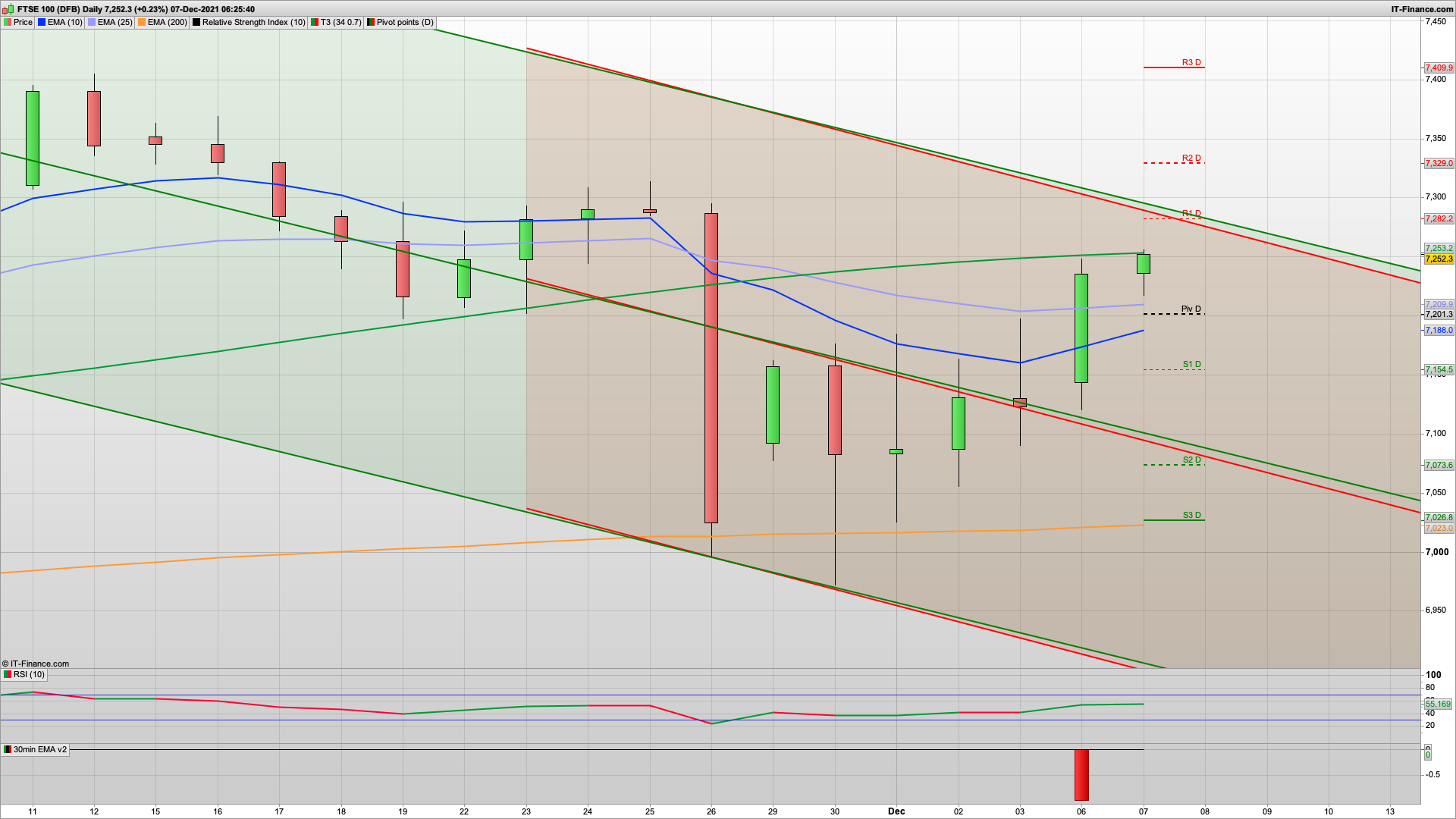Click the green candle on 06
1456x819 pixels.
[1081, 328]
